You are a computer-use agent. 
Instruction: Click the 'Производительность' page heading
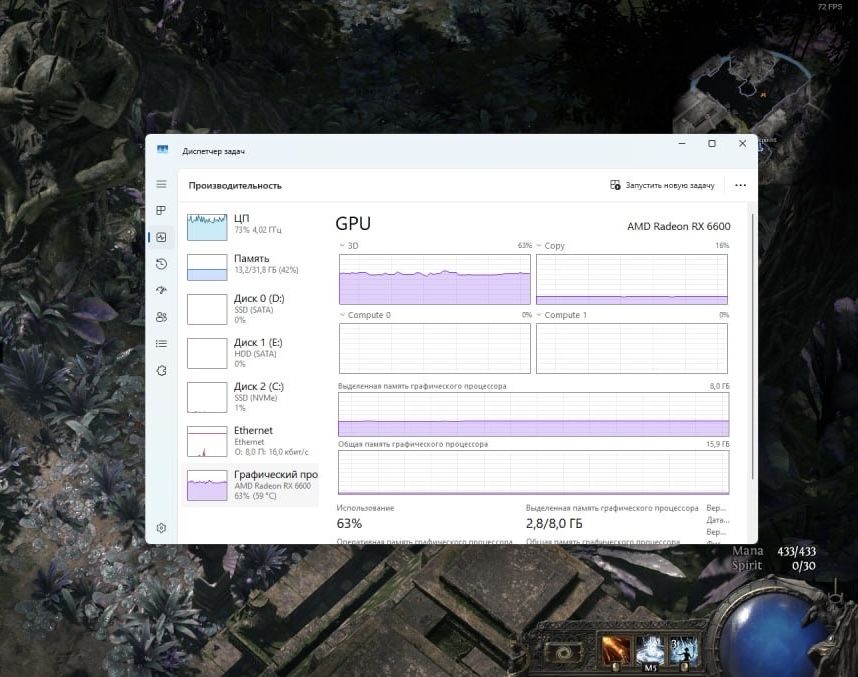point(235,186)
